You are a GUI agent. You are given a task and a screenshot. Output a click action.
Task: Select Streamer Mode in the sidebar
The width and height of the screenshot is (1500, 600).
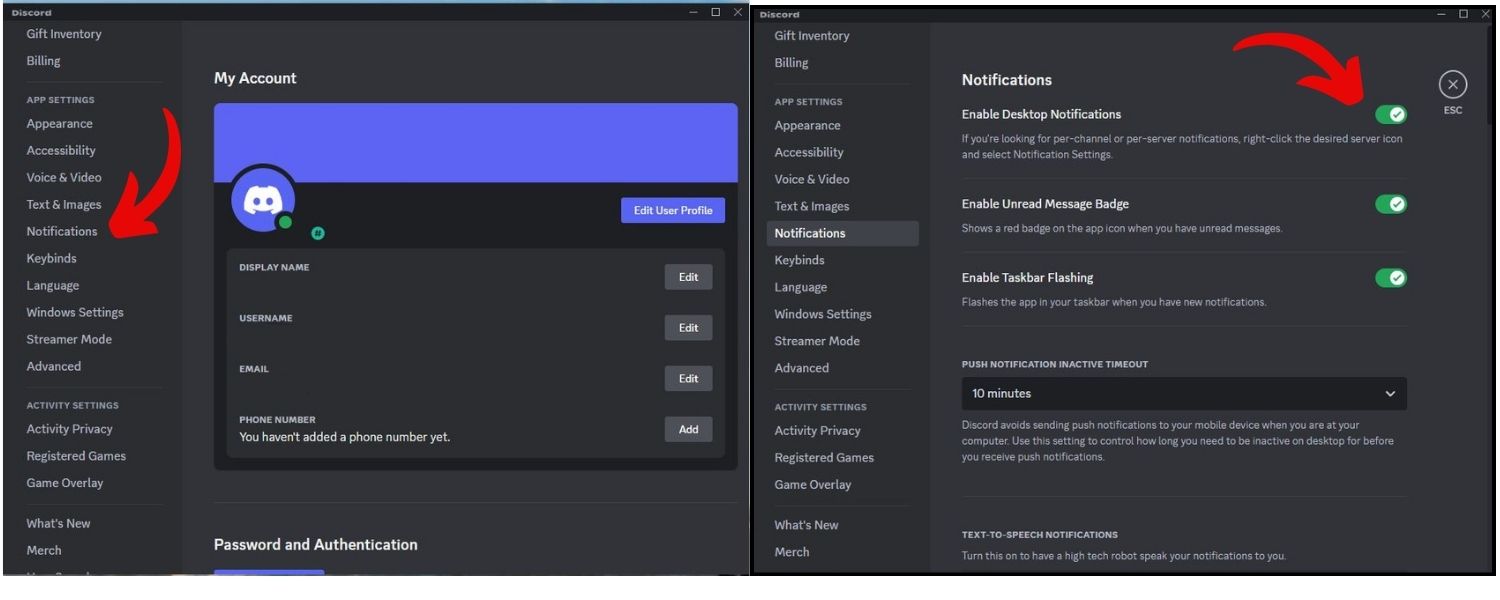pos(69,339)
